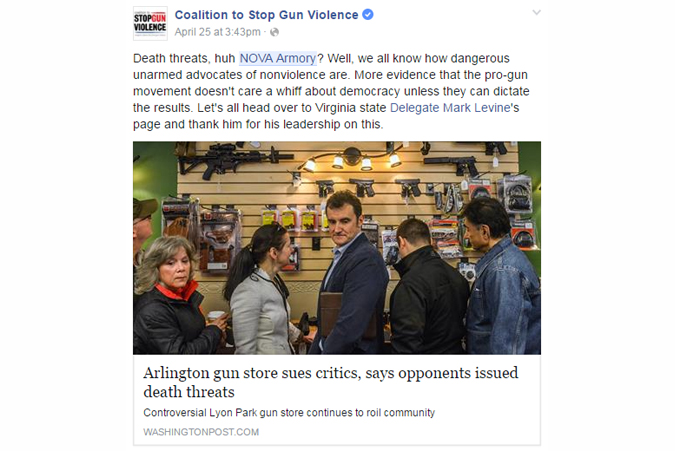Open the post options chevron menu
This screenshot has height=451, width=675.
click(x=536, y=13)
